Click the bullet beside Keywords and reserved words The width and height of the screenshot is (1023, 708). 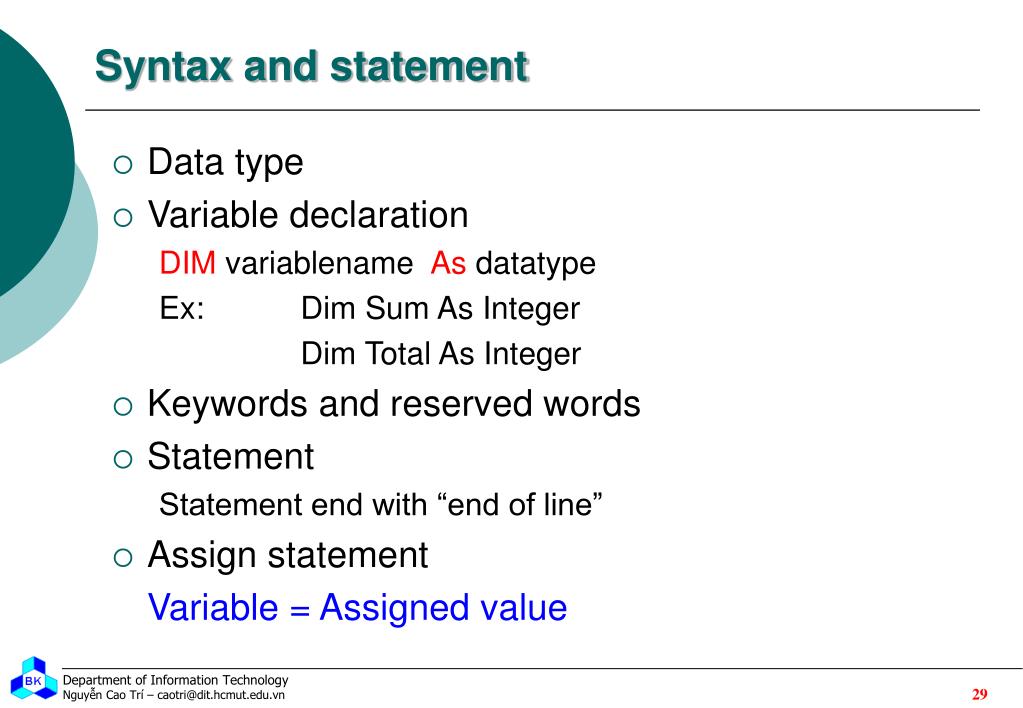(123, 406)
